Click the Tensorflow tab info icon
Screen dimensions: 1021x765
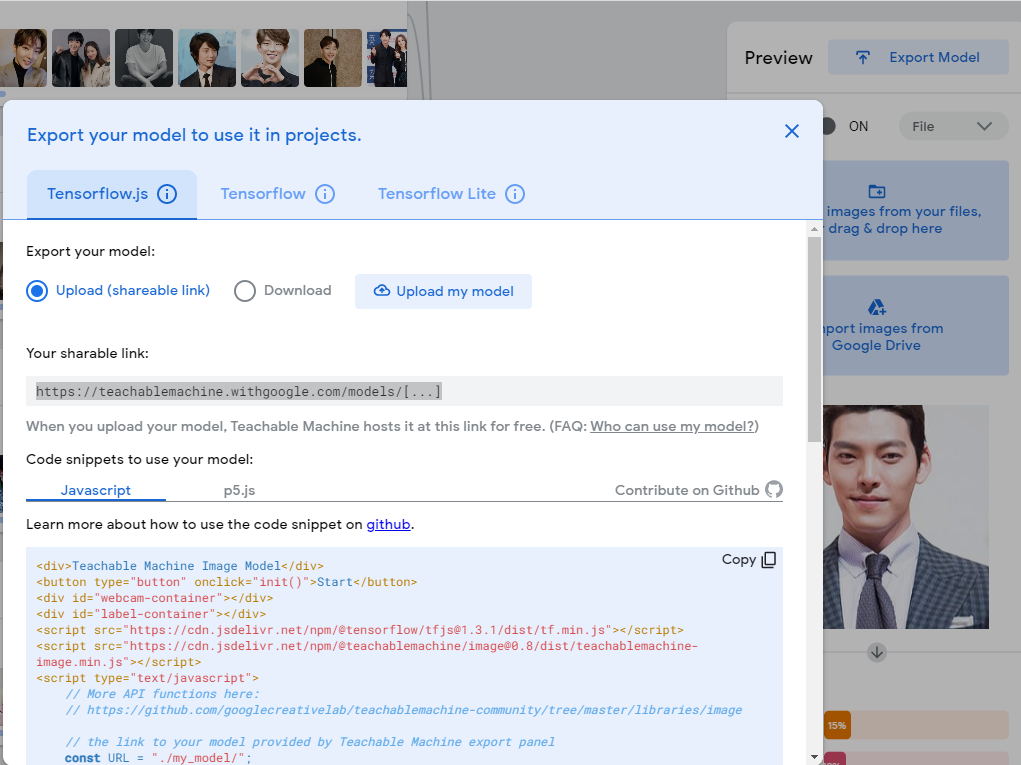pyautogui.click(x=325, y=194)
